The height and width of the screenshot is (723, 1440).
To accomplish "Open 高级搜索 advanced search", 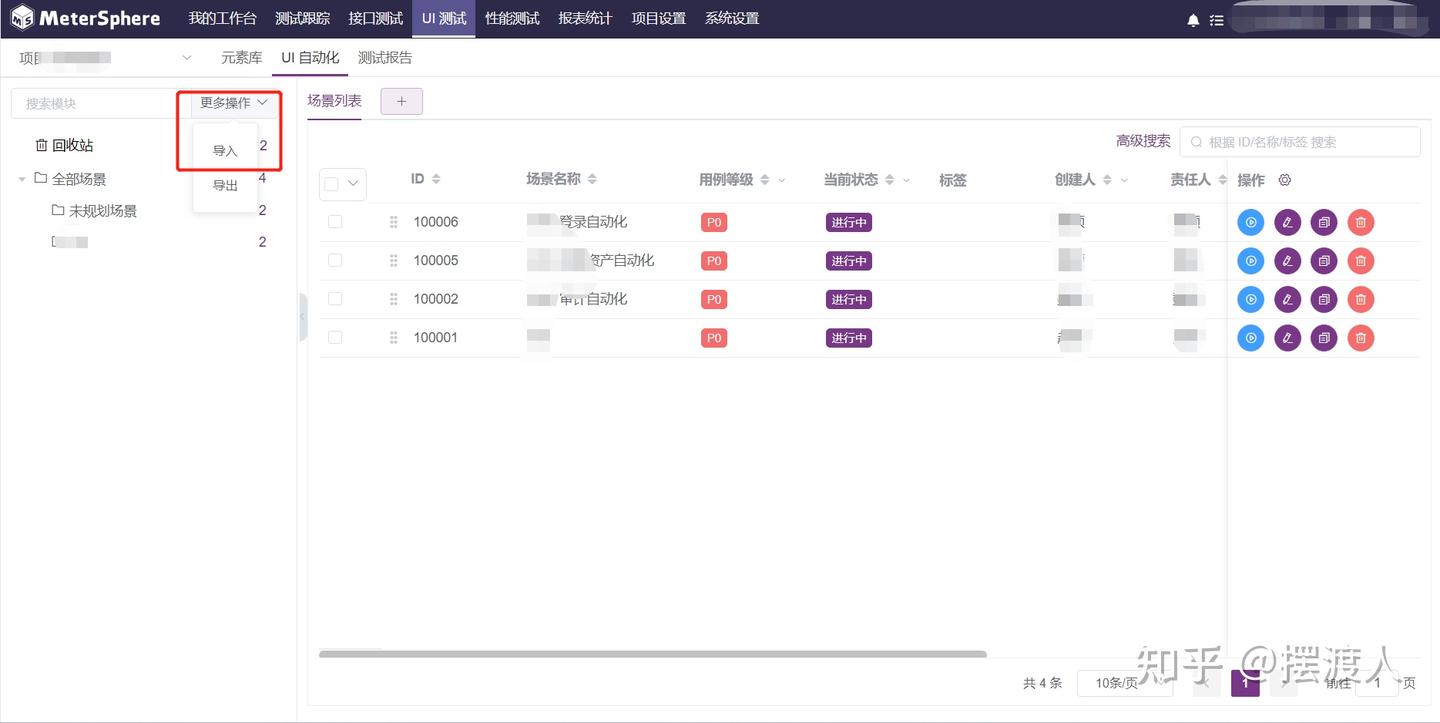I will click(1143, 141).
